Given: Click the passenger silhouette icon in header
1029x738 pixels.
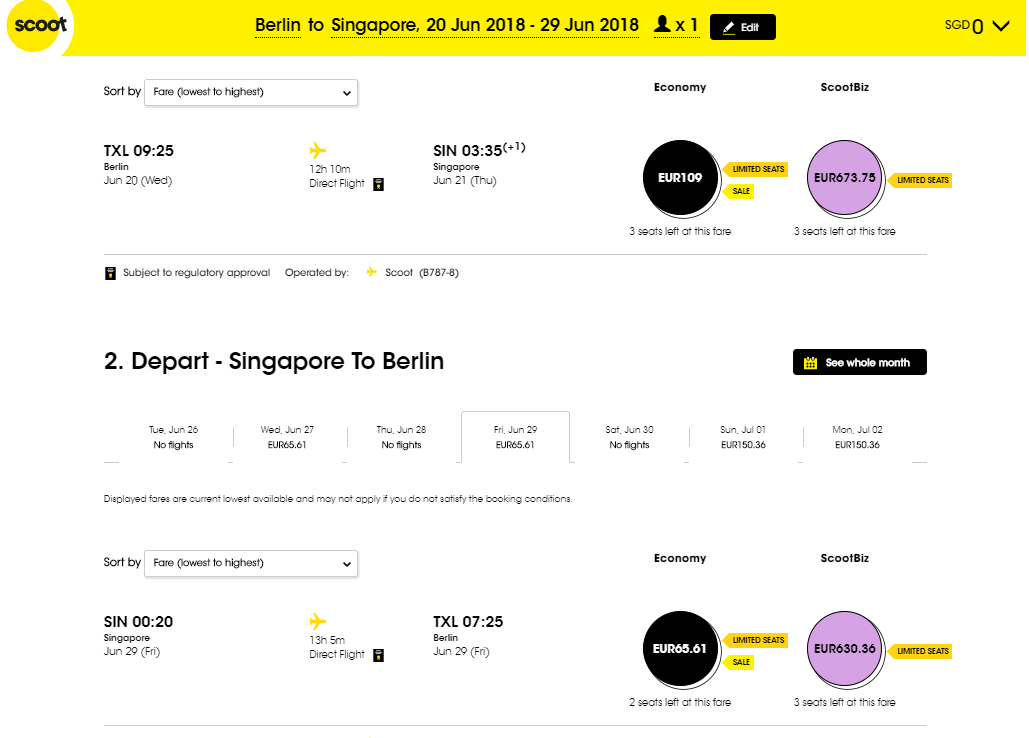Looking at the screenshot, I should [663, 24].
